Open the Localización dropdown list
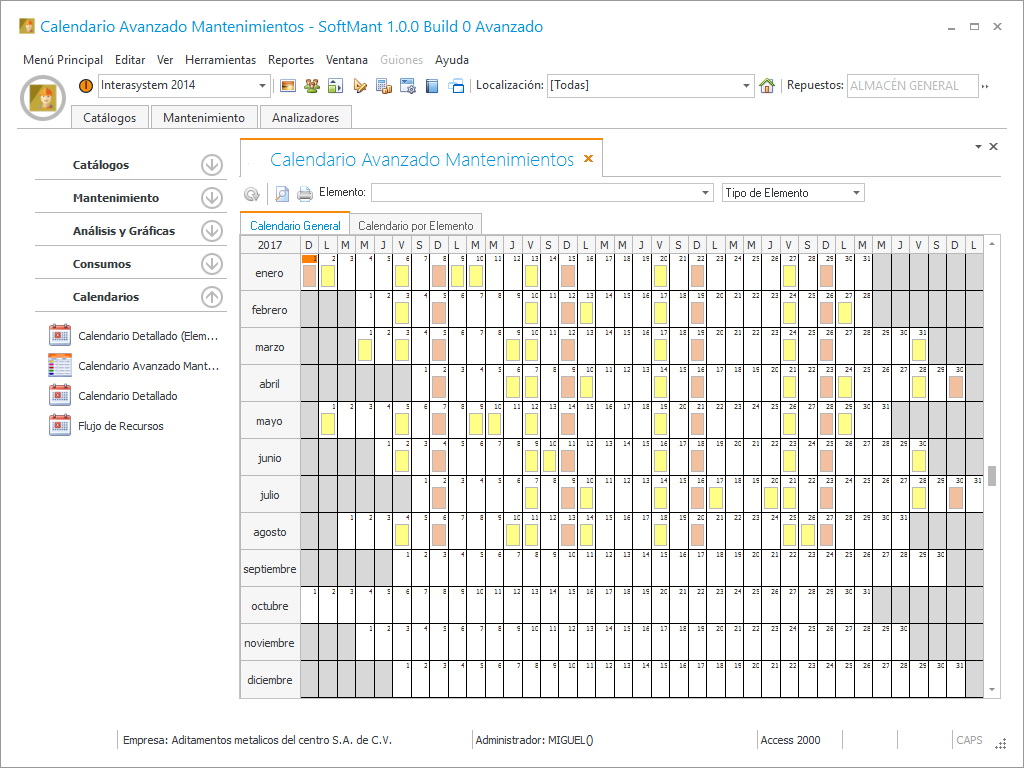1024x768 pixels. tap(746, 86)
